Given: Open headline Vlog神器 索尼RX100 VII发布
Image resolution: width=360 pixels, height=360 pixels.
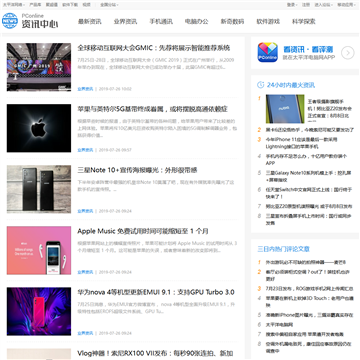Looking at the screenshot, I should pos(155,353).
